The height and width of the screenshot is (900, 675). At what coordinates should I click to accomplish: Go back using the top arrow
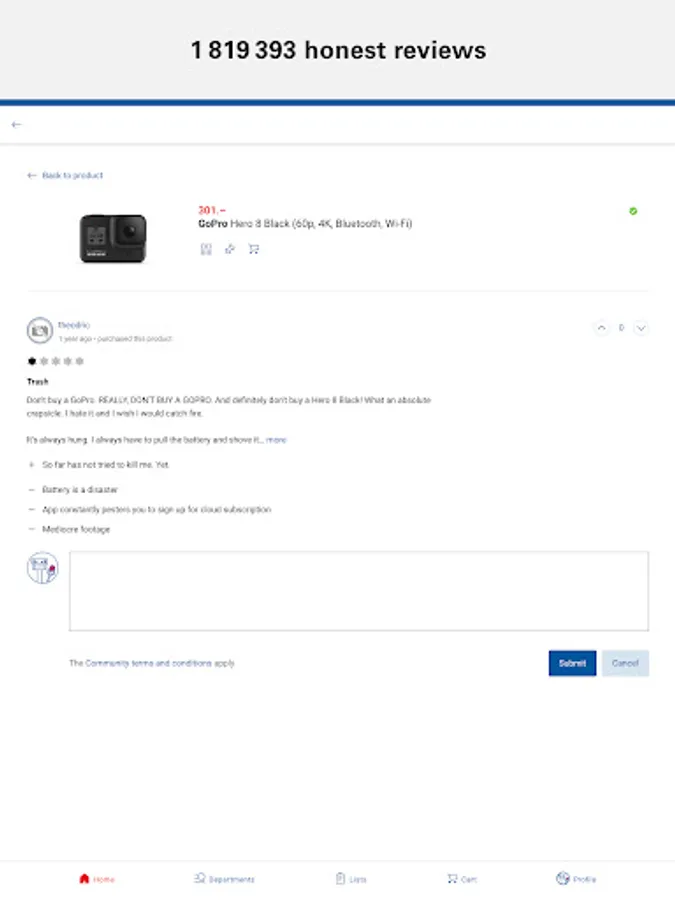[16, 125]
